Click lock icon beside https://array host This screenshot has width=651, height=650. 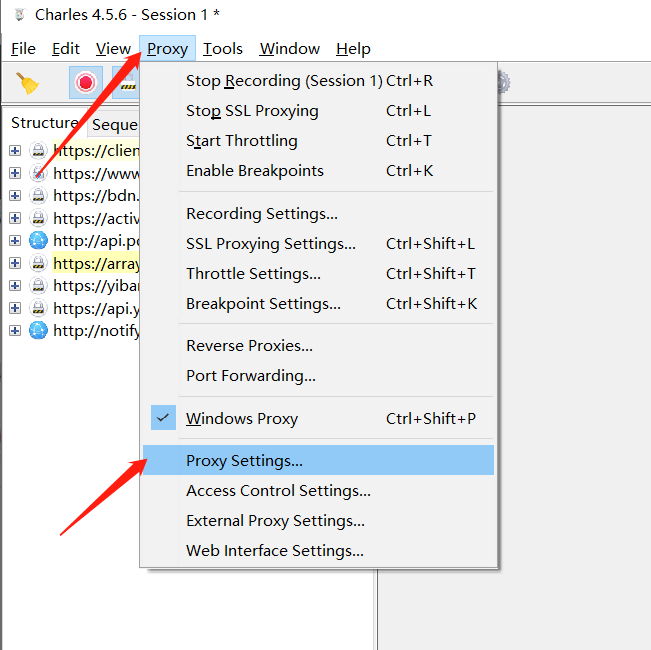(38, 263)
